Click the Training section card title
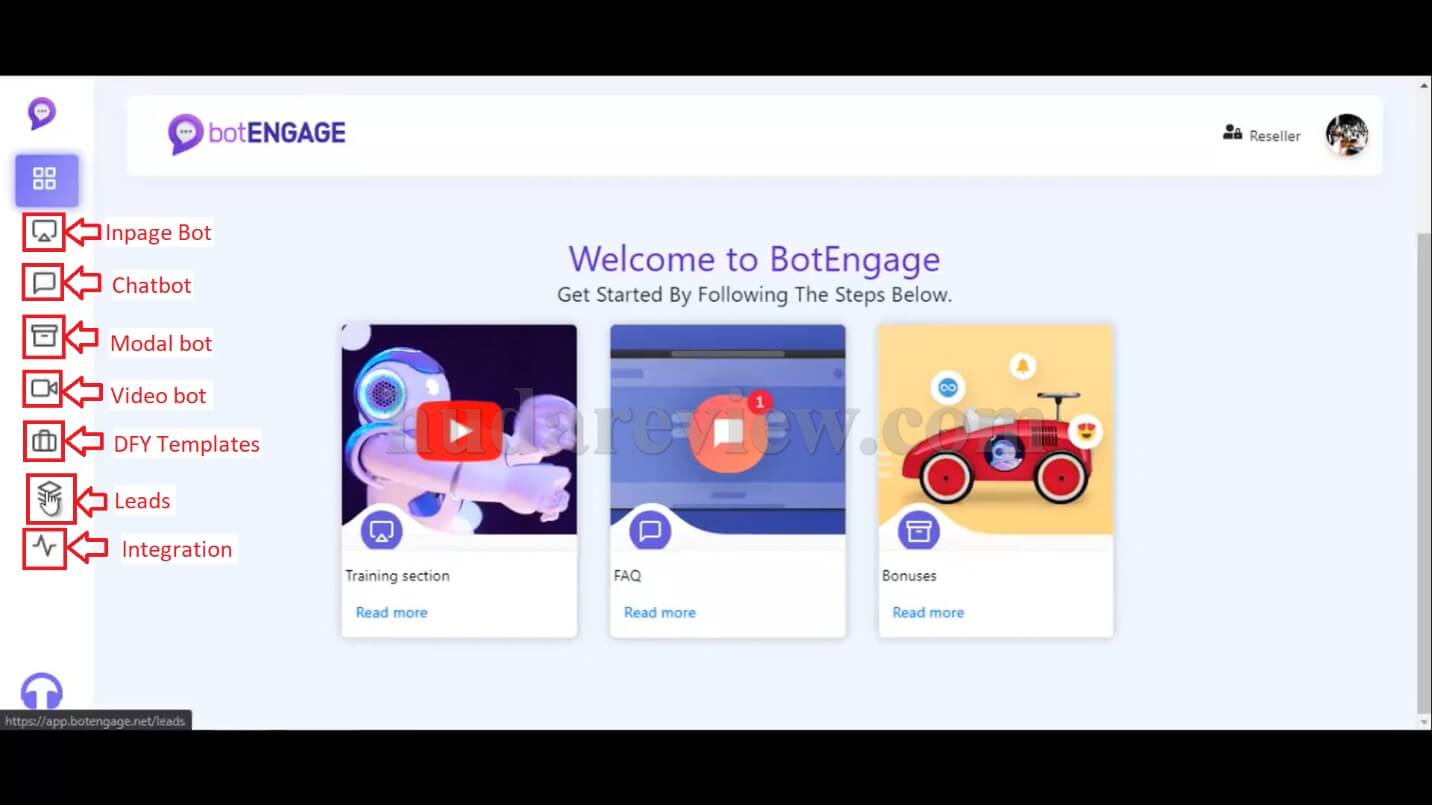Viewport: 1432px width, 805px height. [397, 576]
